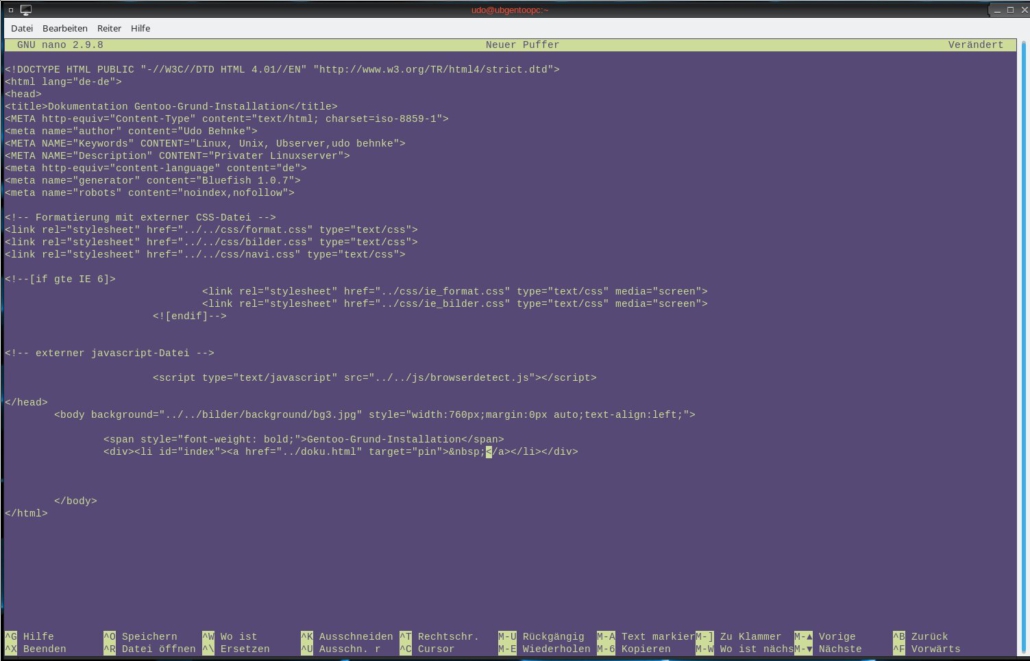Click the ^K Ausschneiden shortcut

coord(347,636)
